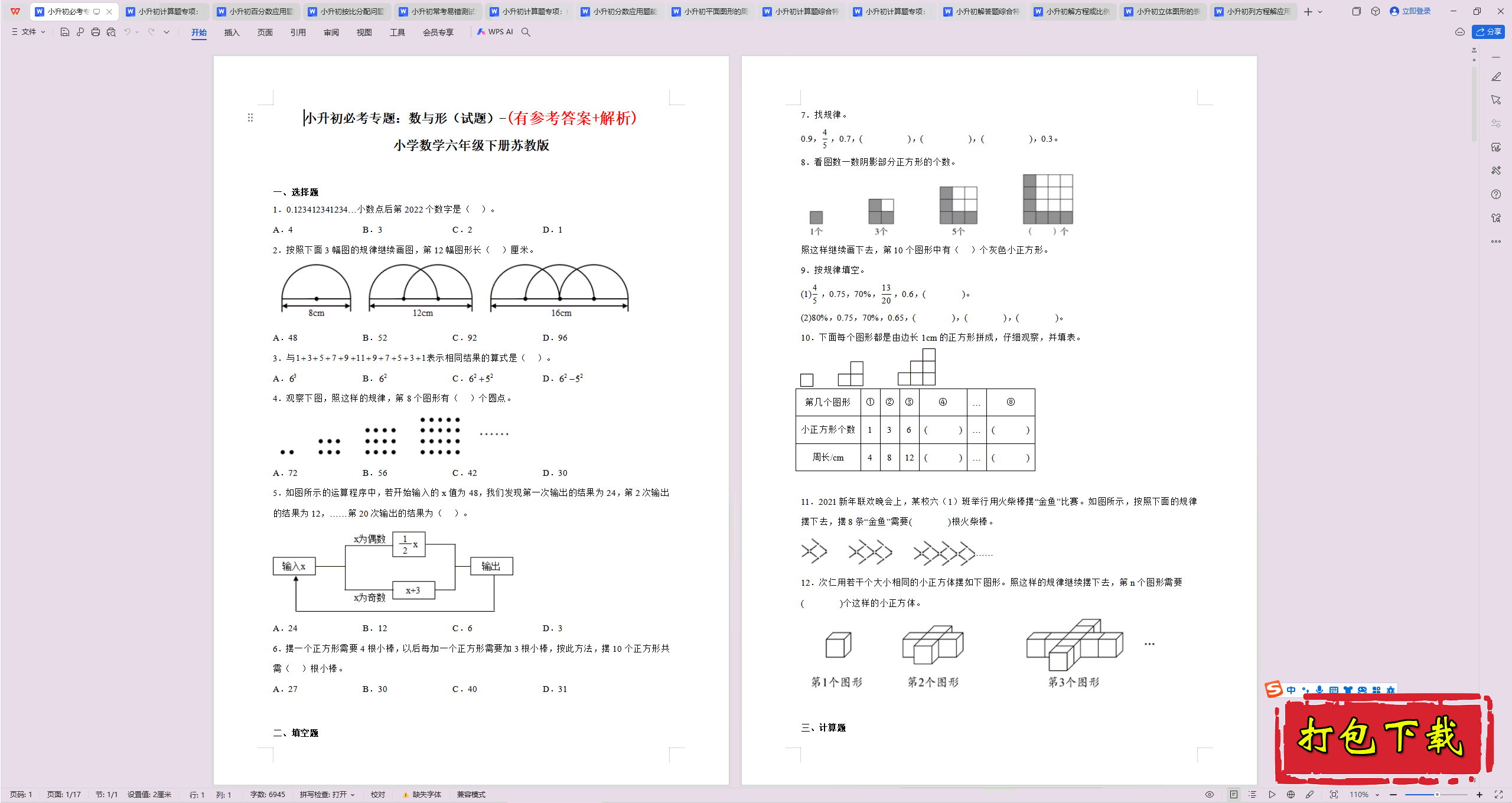1512x803 pixels.
Task: Click 字数: 6945 word count in status bar
Action: (268, 795)
